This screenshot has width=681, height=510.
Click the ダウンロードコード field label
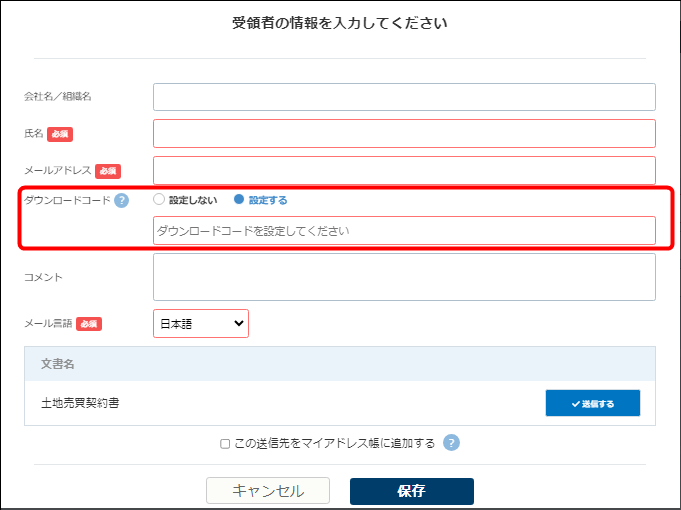pos(67,200)
